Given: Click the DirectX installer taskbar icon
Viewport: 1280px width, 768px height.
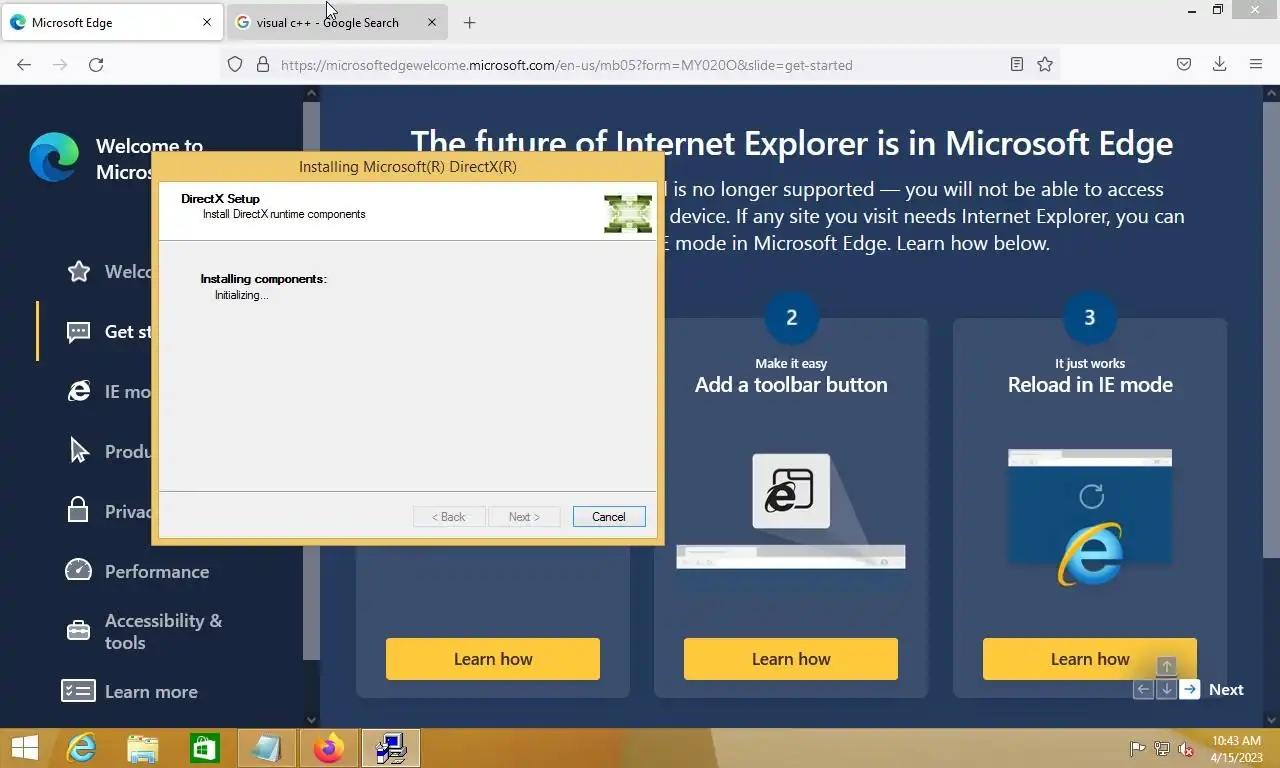Looking at the screenshot, I should click(390, 748).
